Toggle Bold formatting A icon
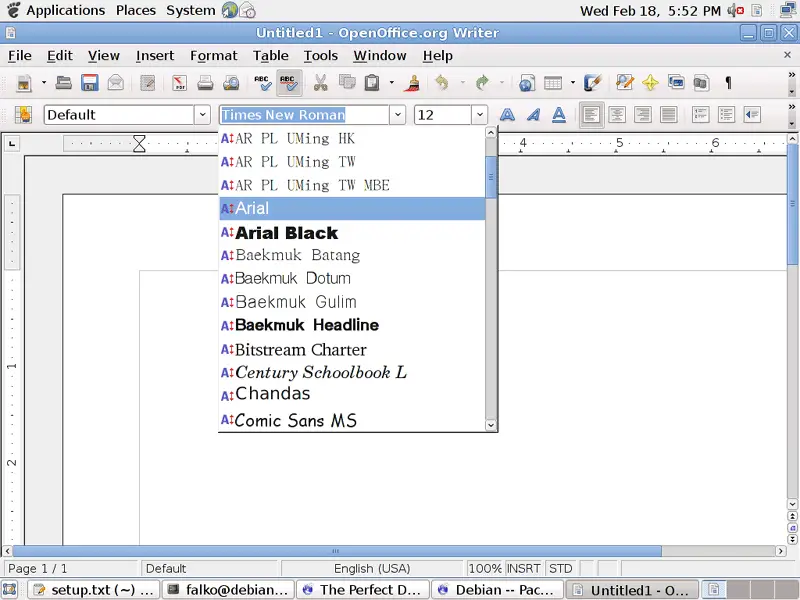Viewport: 800px width, 600px height. click(507, 115)
